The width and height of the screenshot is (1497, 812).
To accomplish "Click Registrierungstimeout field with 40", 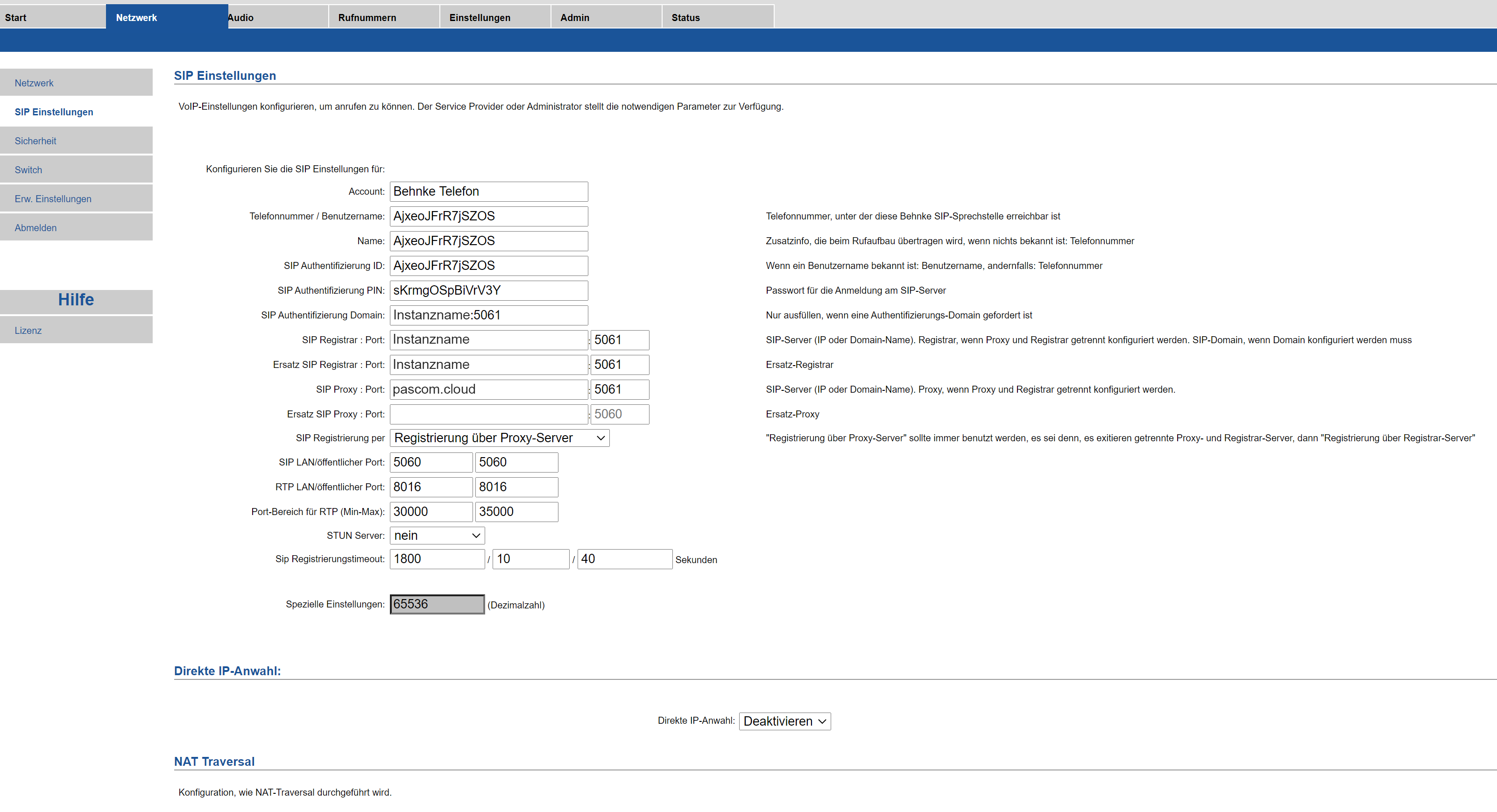I will coord(625,558).
